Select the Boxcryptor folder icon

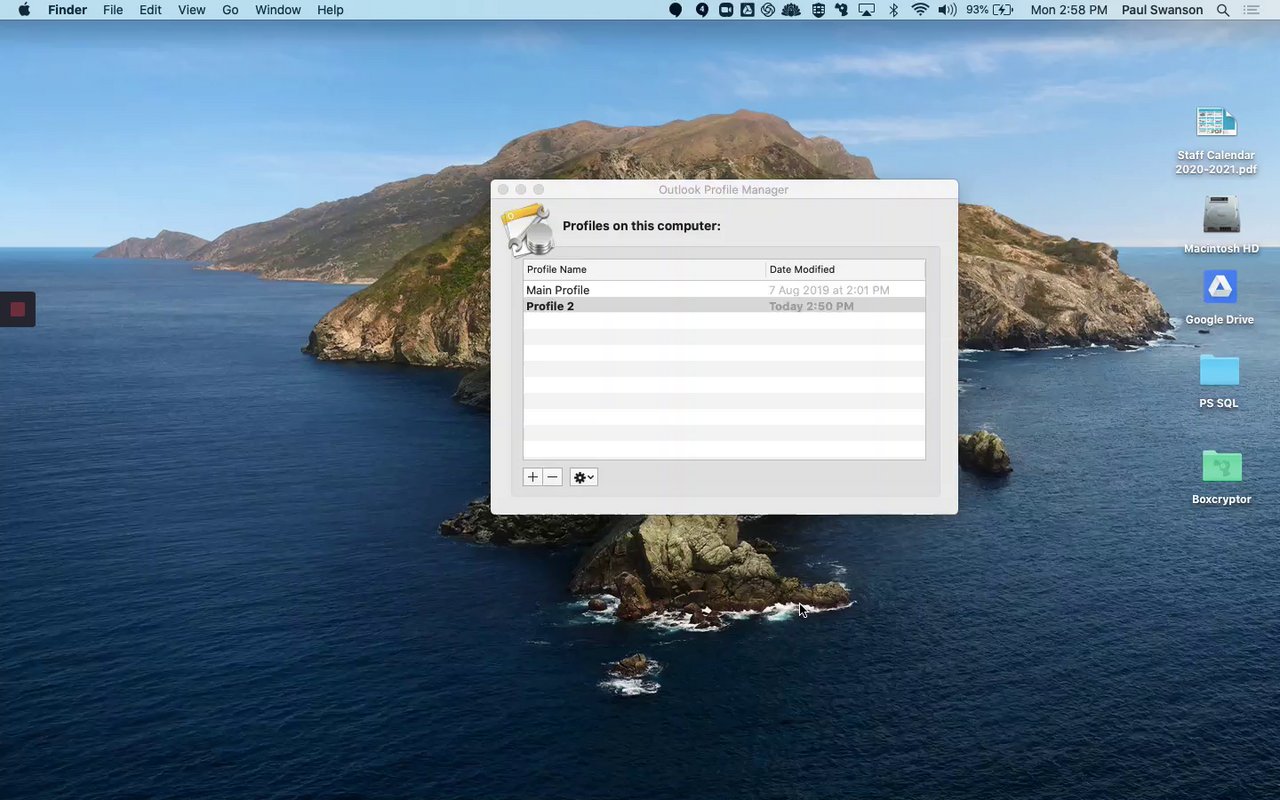click(x=1221, y=466)
